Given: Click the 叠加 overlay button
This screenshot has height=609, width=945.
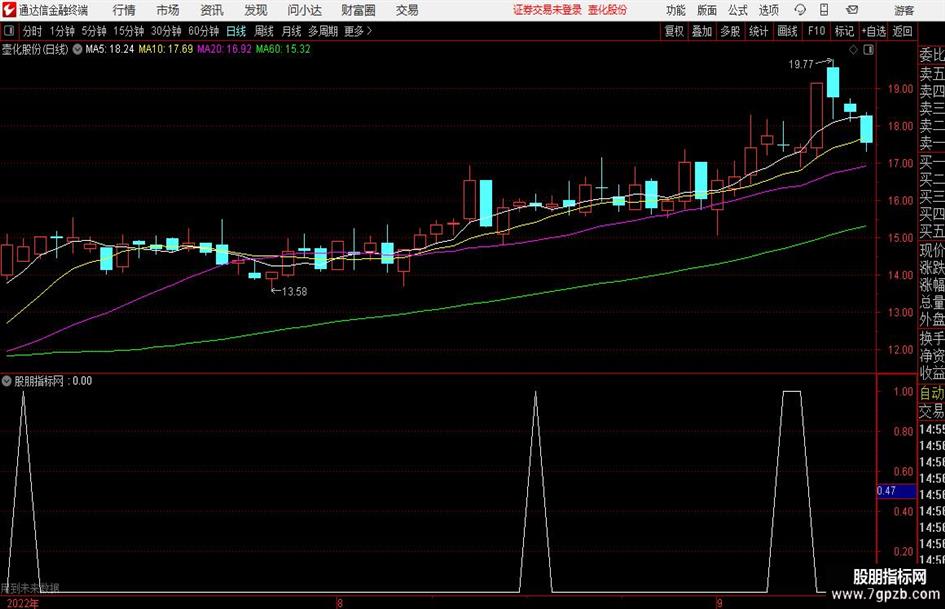Looking at the screenshot, I should click(702, 31).
